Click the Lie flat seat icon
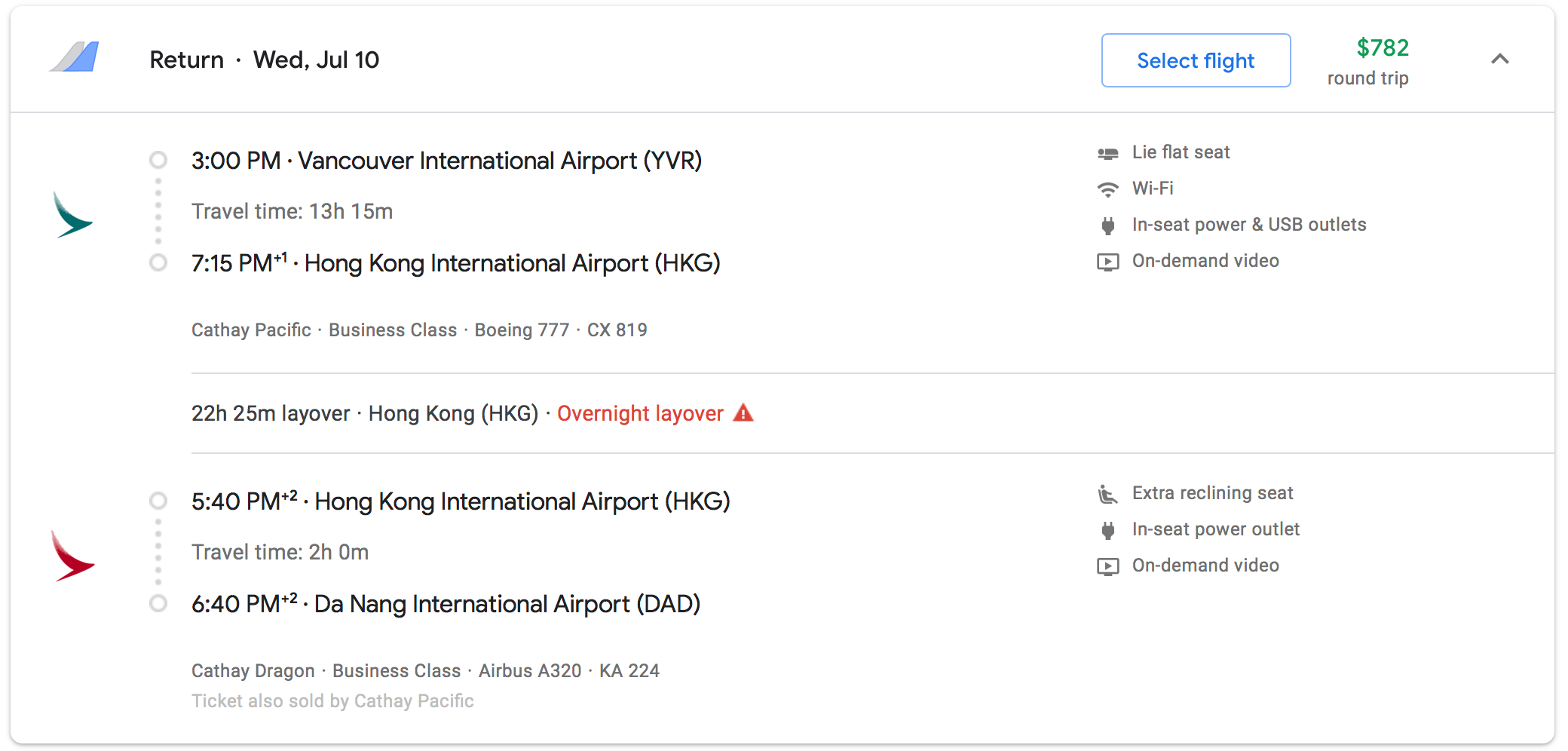The height and width of the screenshot is (751, 1568). 1107,153
